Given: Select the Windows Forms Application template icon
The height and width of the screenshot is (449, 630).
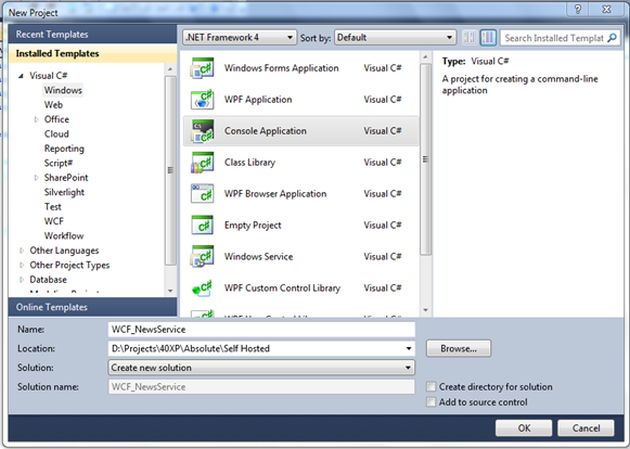Looking at the screenshot, I should (x=202, y=68).
